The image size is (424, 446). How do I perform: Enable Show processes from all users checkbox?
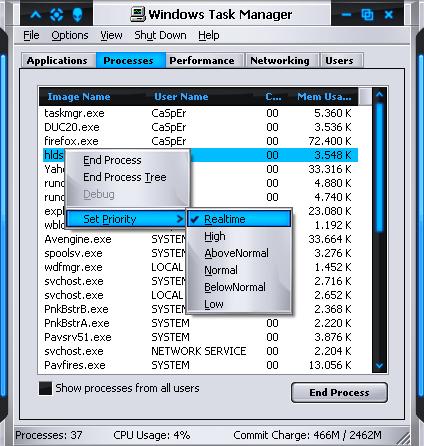coord(45,388)
